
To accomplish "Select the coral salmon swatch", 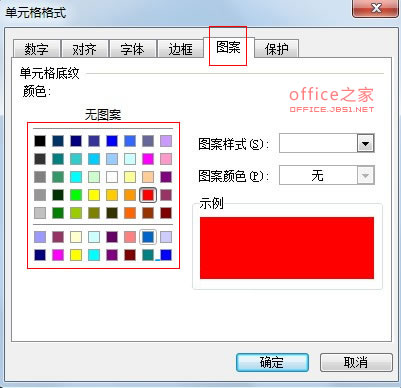I will pyautogui.click(x=130, y=237).
